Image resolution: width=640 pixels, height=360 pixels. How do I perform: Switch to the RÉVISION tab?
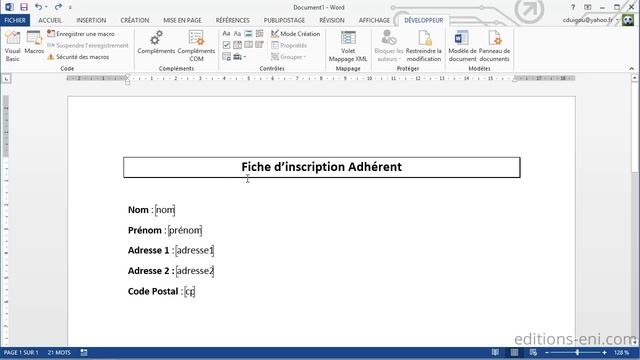[332, 20]
